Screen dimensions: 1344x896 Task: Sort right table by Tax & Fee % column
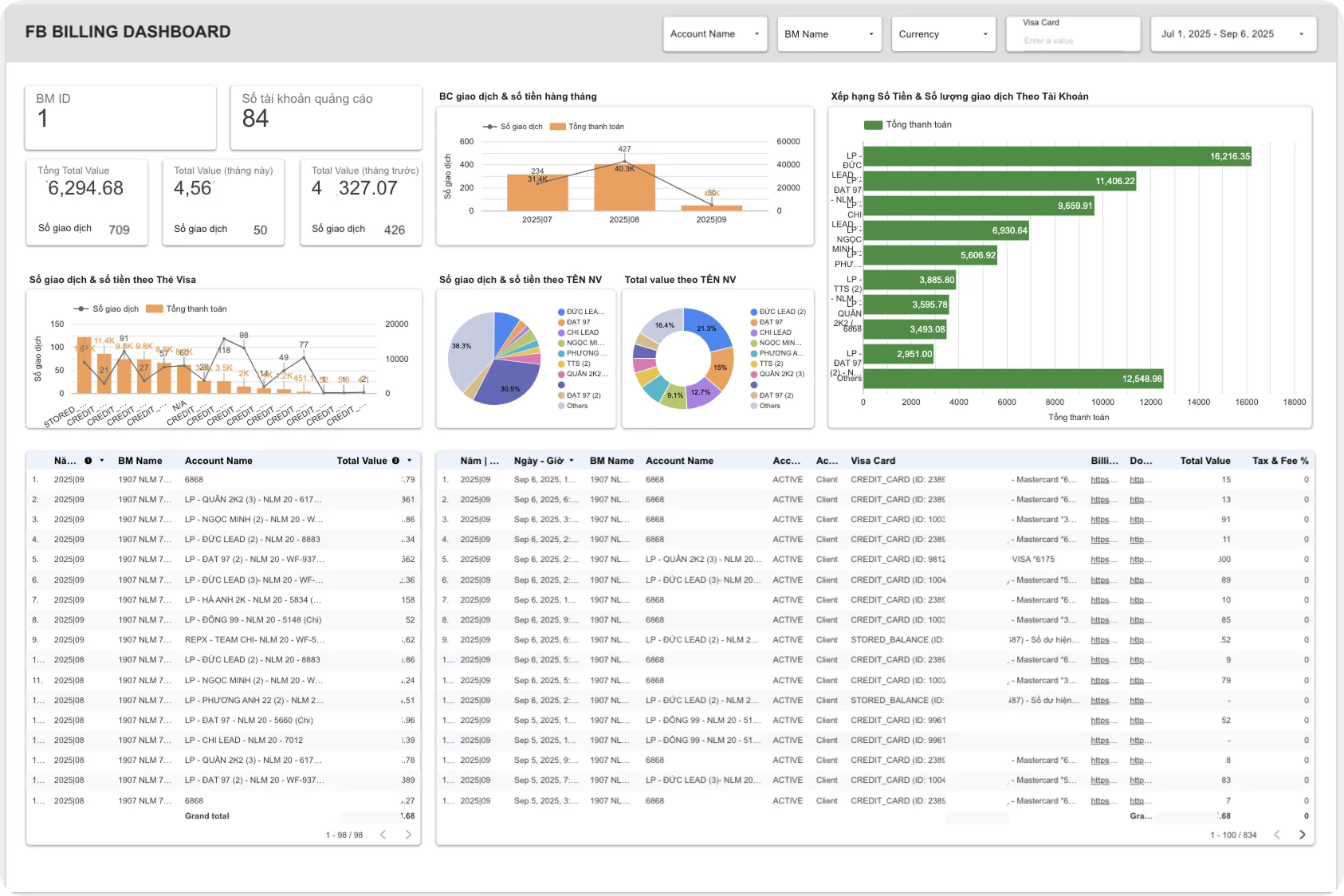pos(1279,461)
